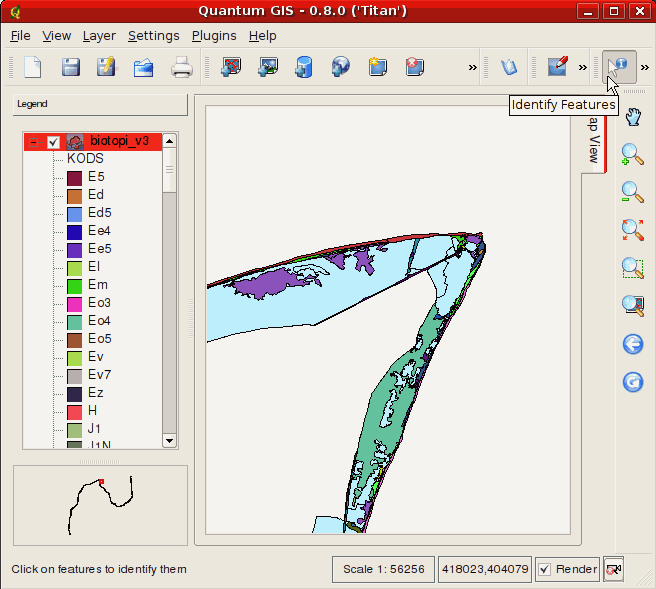Click the E5 color swatch
Image resolution: width=656 pixels, height=589 pixels.
click(x=74, y=178)
